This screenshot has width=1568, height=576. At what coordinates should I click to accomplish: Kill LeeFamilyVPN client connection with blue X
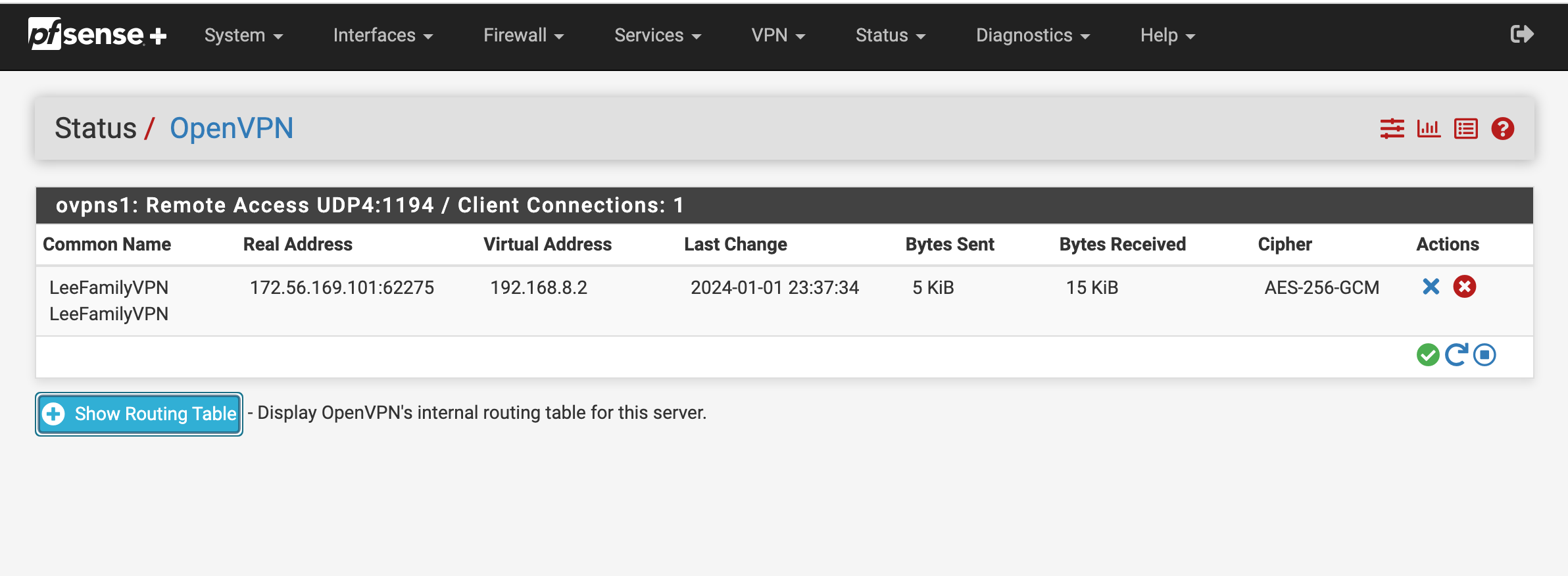[1431, 287]
